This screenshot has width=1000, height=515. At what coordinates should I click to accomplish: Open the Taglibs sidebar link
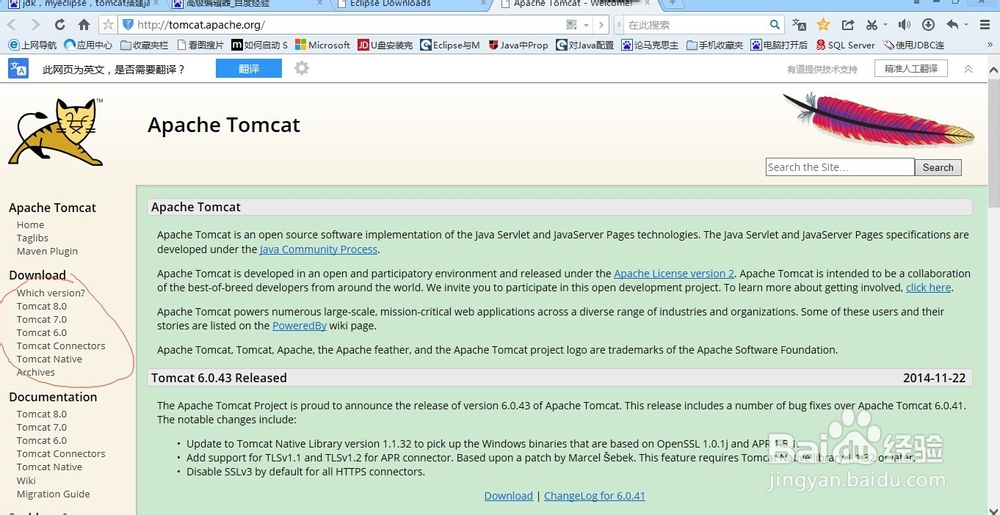coord(33,238)
